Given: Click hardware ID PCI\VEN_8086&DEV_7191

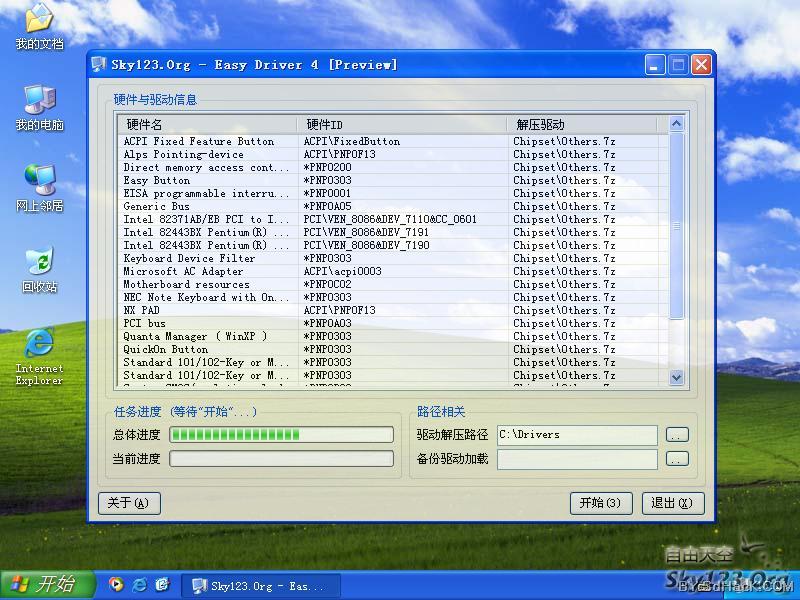Looking at the screenshot, I should click(x=366, y=233).
